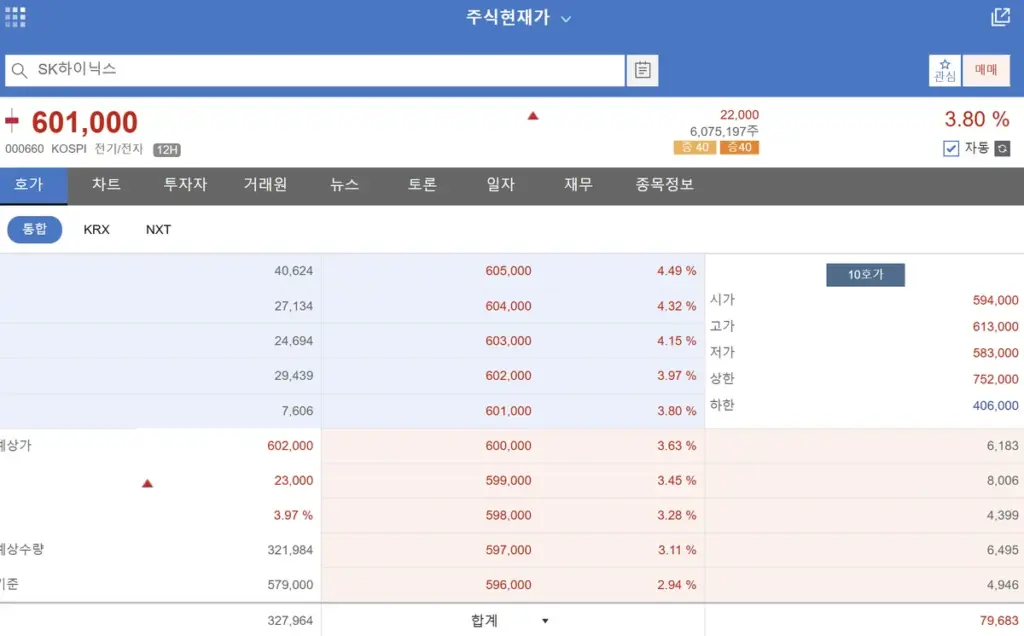Select bid price 596,000

click(508, 585)
